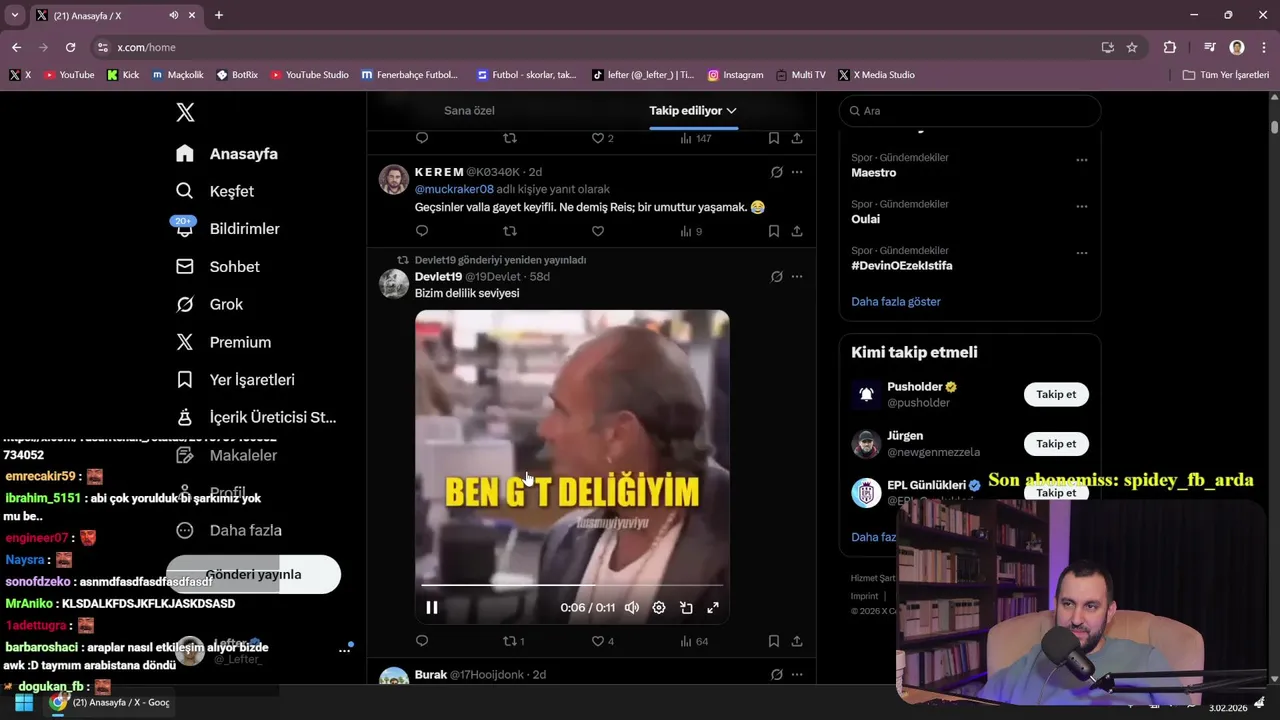Open Bildirimler notifications
The width and height of the screenshot is (1280, 720).
[227, 229]
